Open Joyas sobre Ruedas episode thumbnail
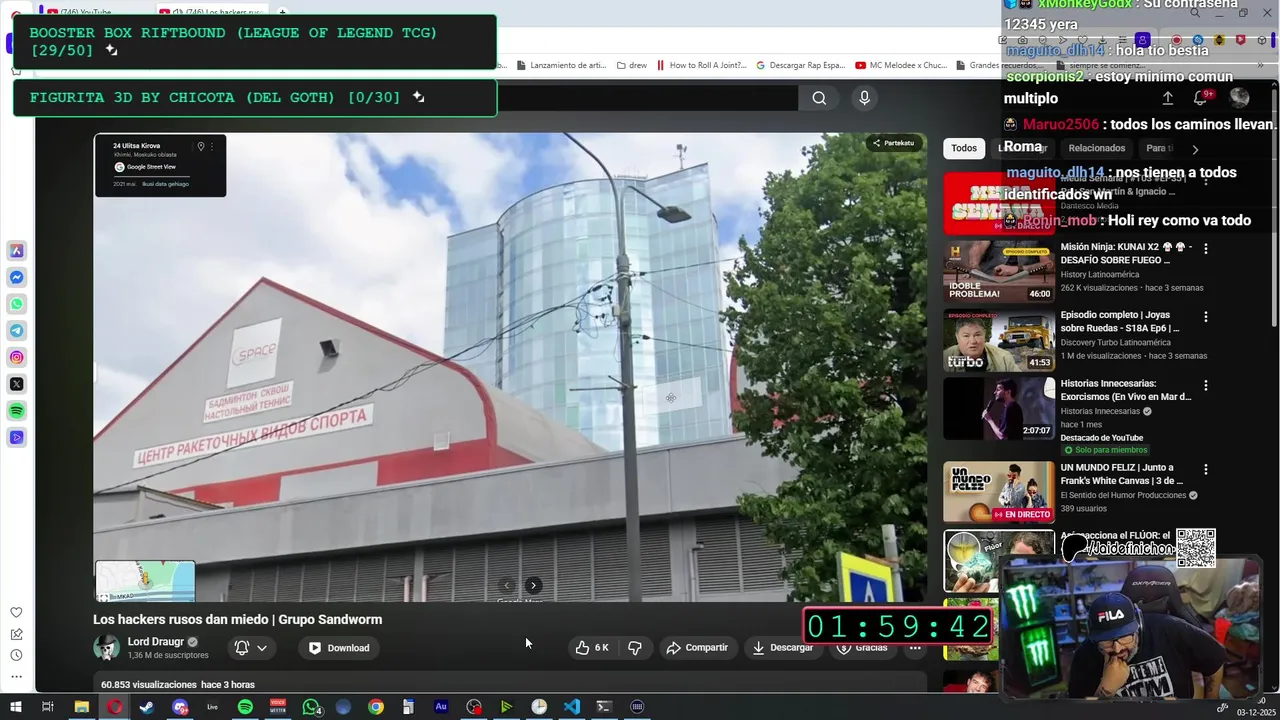The image size is (1280, 720). (x=999, y=340)
